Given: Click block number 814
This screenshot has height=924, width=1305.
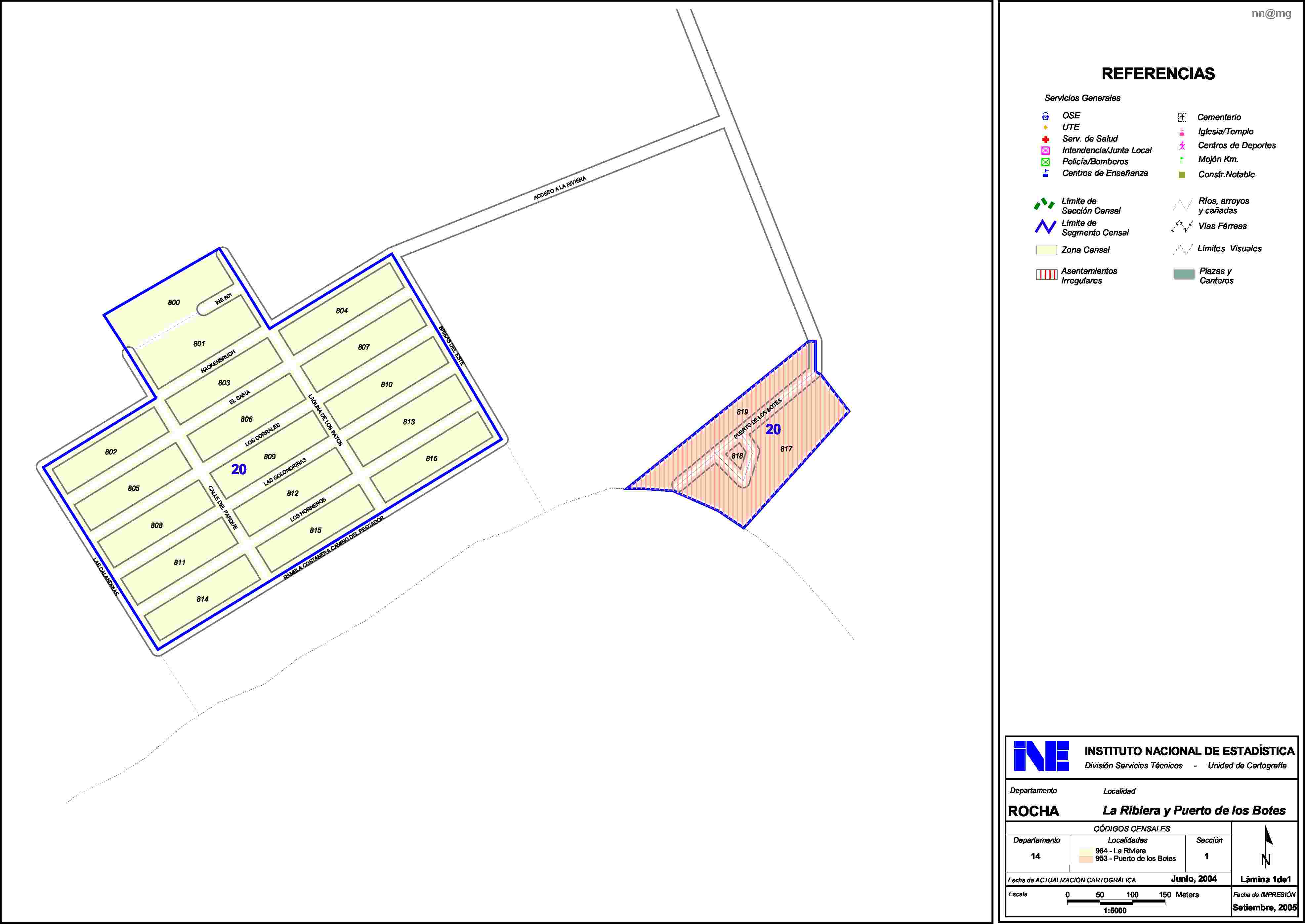Looking at the screenshot, I should [202, 599].
